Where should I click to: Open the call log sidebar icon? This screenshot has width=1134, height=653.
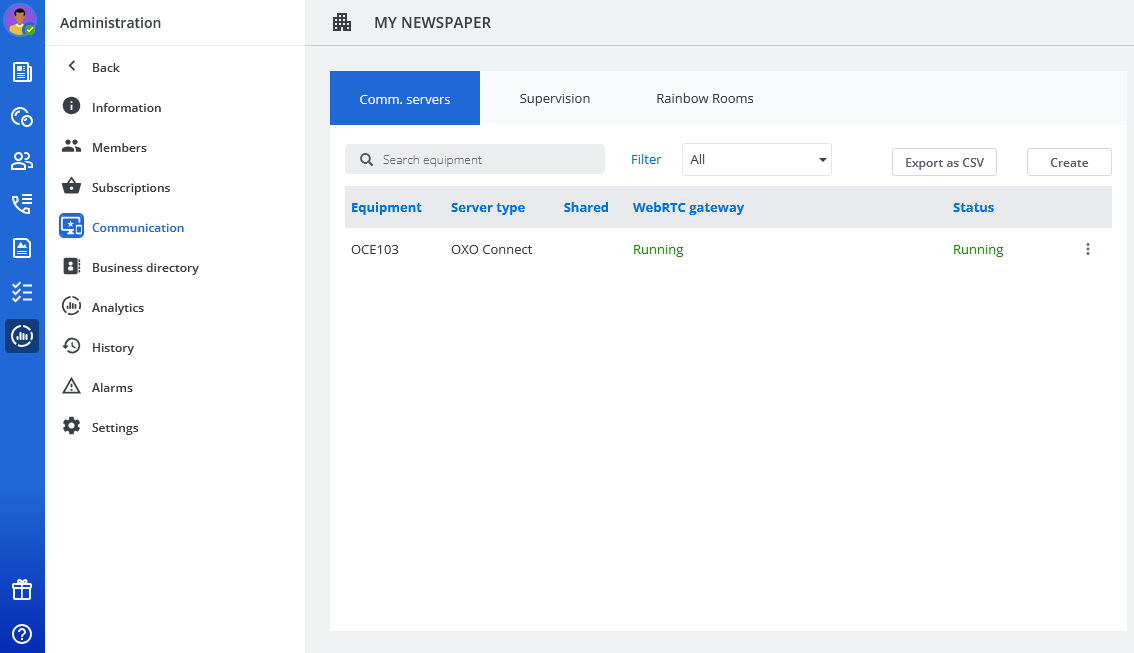[x=22, y=204]
